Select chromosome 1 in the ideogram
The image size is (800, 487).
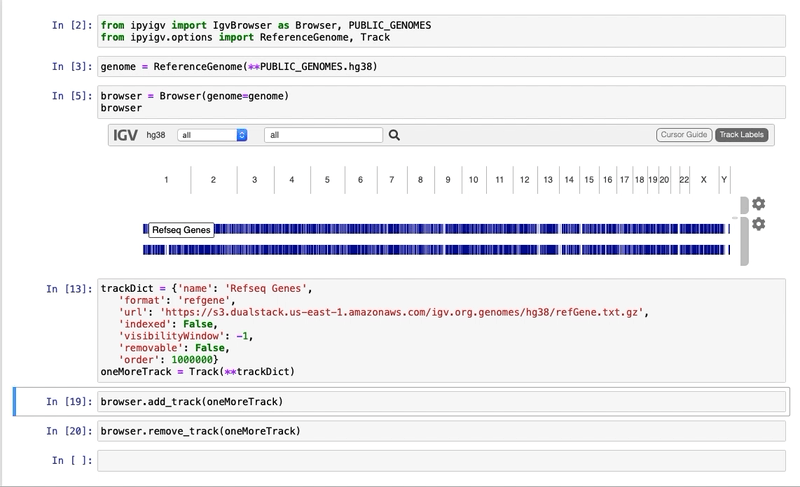pos(166,180)
